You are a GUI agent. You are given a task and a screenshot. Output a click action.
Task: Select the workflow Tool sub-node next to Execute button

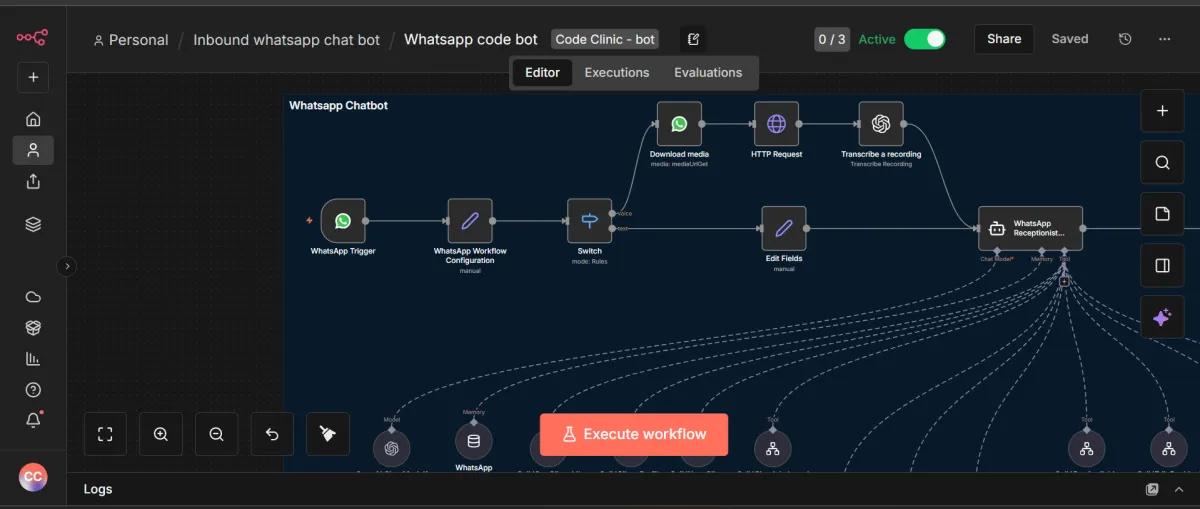pyautogui.click(x=773, y=448)
